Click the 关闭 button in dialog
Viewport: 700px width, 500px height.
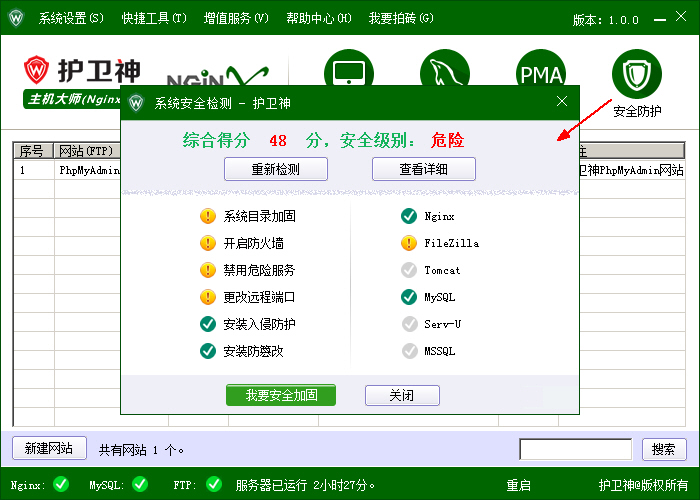click(402, 395)
